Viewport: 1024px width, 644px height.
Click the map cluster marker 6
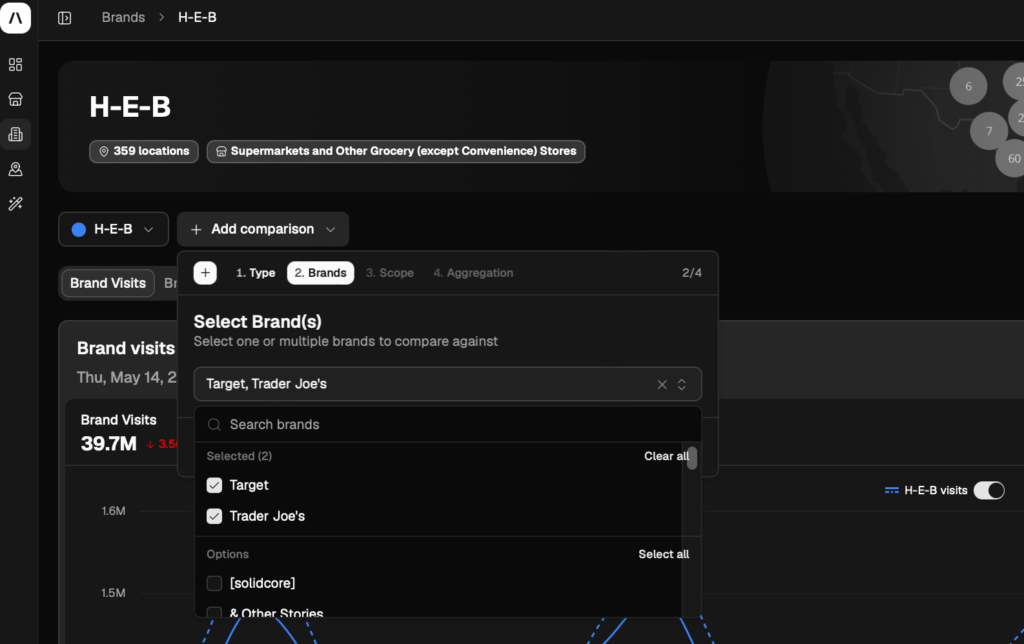968,86
